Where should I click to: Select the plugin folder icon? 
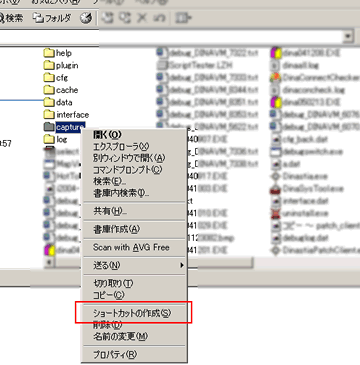coord(49,65)
